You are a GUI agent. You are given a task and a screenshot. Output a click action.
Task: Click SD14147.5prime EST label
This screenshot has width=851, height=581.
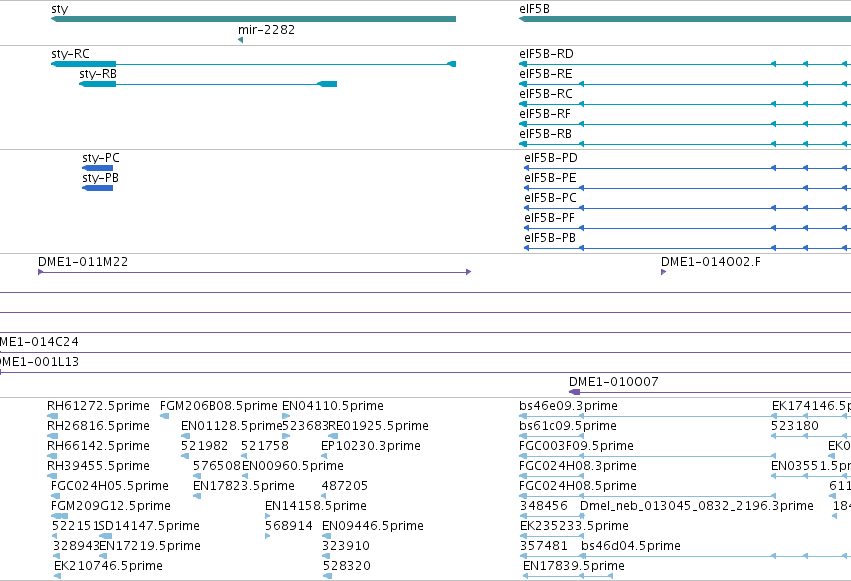[149, 526]
